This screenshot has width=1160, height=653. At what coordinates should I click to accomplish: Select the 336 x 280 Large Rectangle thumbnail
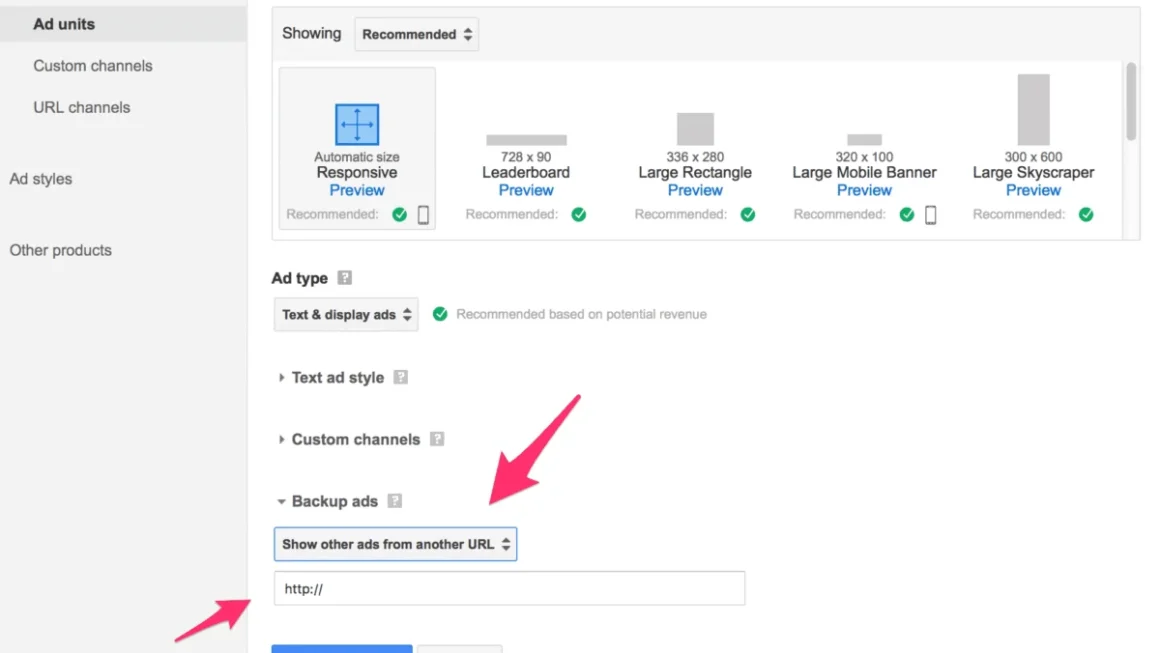click(x=695, y=129)
